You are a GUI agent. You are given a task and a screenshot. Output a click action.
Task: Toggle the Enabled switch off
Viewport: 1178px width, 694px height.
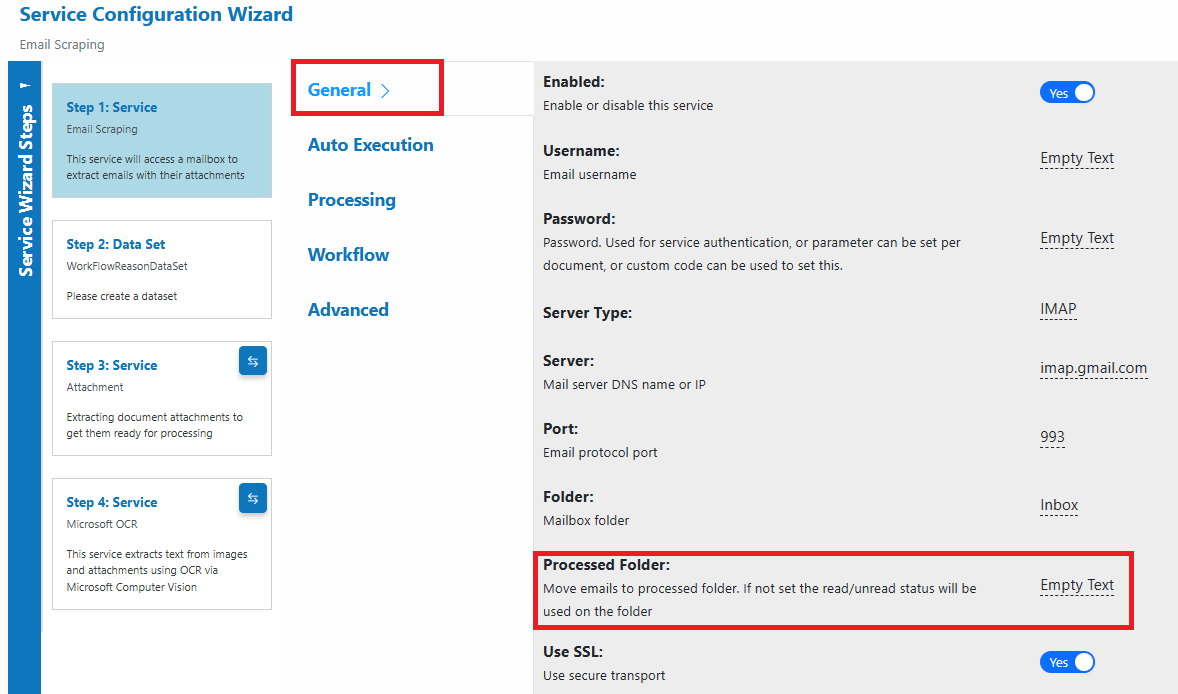pyautogui.click(x=1067, y=92)
